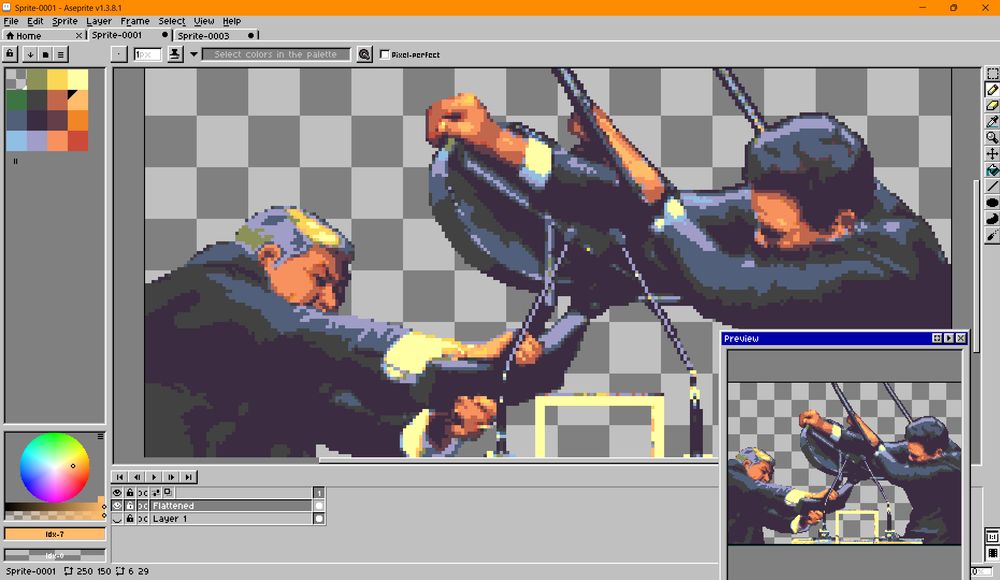
Task: Play animation in the Preview window
Action: [x=949, y=338]
